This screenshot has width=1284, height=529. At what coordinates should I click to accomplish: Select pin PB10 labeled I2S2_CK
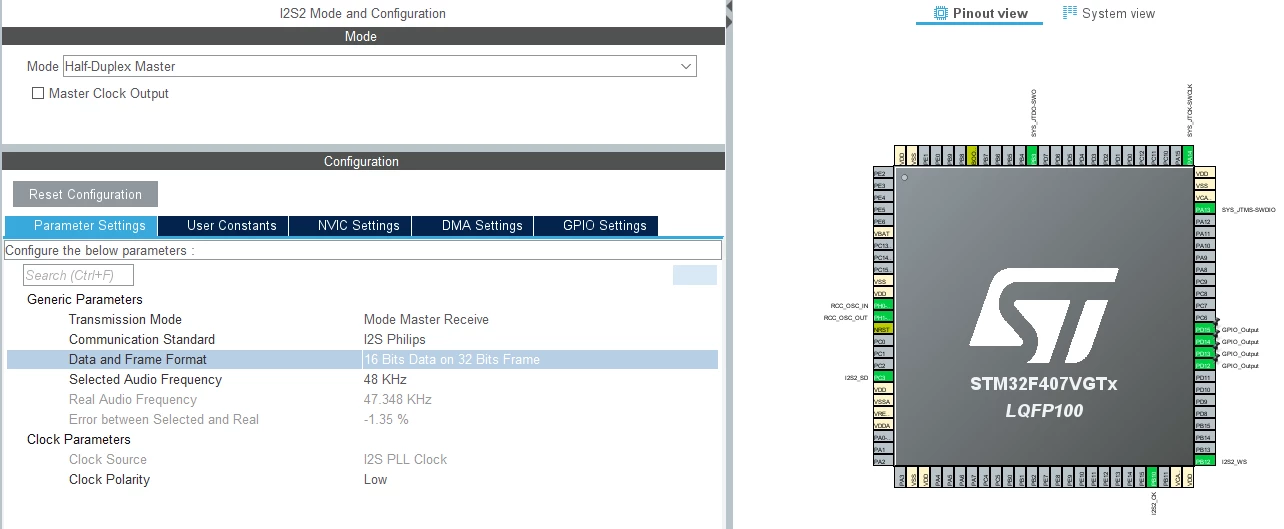(1153, 478)
